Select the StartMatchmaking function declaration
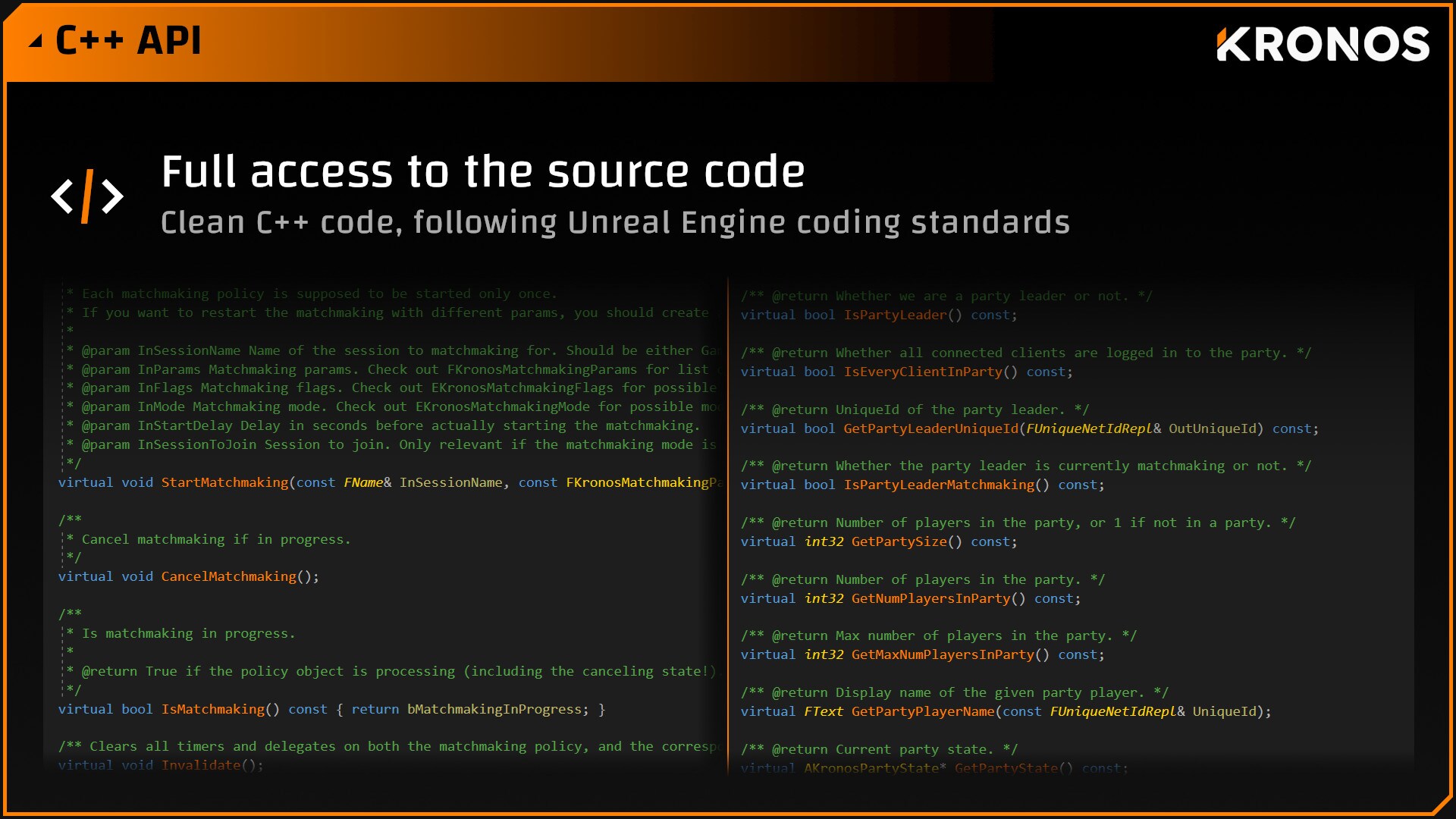The height and width of the screenshot is (819, 1456). pos(224,482)
